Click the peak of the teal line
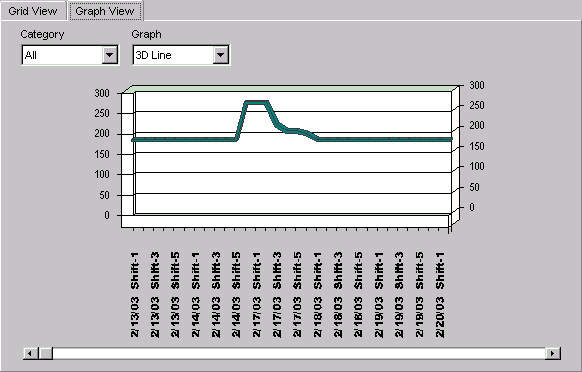Screen dimensions: 582x372 pyautogui.click(x=256, y=102)
